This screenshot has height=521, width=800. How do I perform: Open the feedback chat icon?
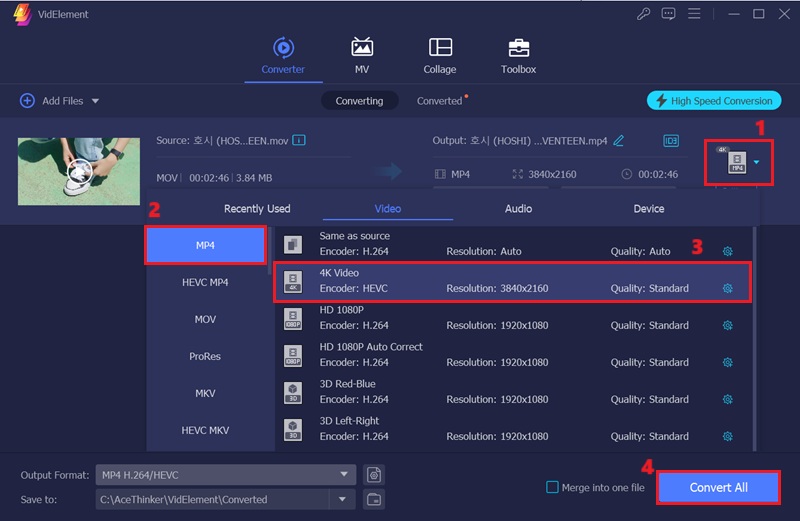click(x=668, y=14)
